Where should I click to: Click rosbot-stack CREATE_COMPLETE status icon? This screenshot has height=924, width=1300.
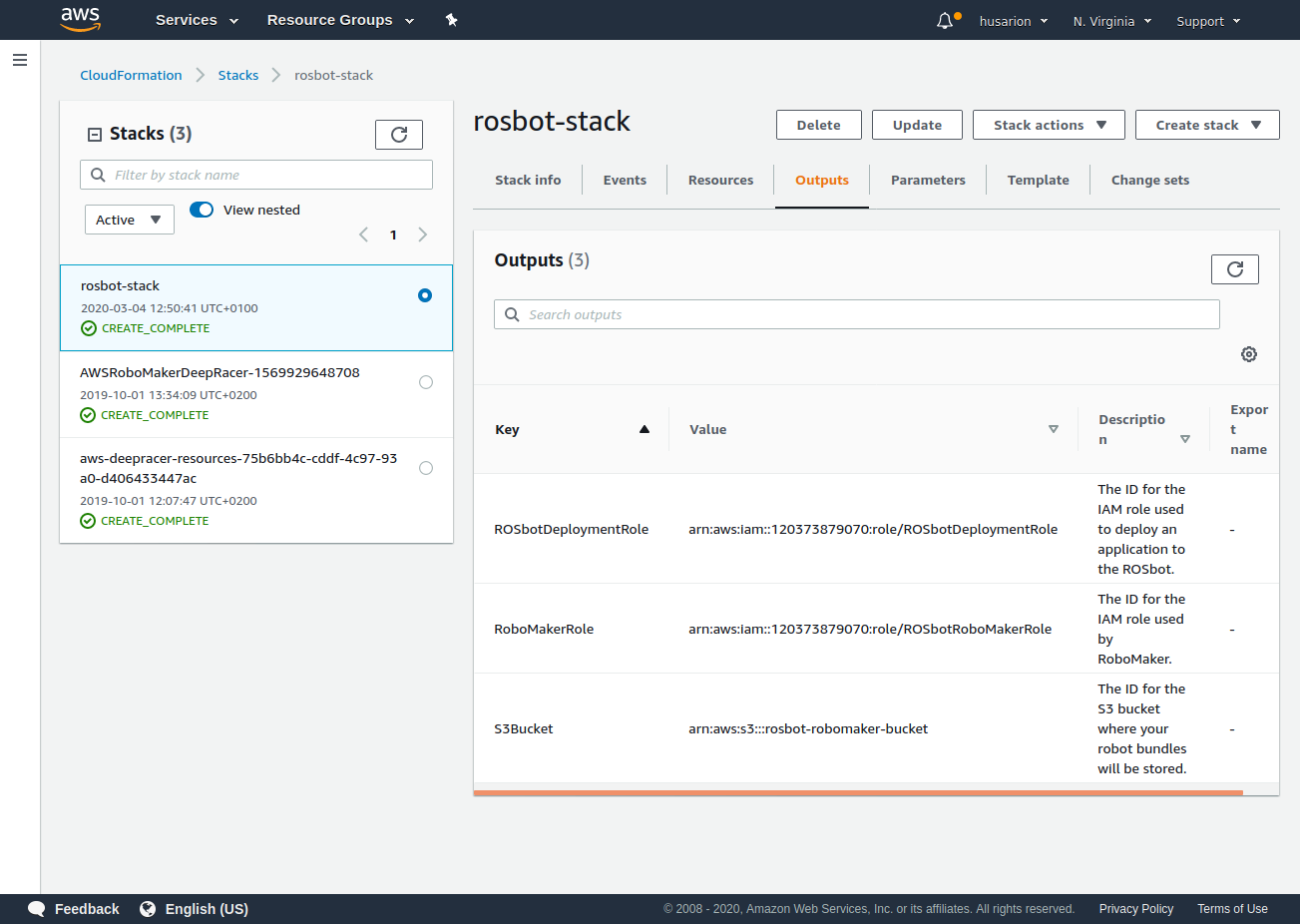coord(89,328)
